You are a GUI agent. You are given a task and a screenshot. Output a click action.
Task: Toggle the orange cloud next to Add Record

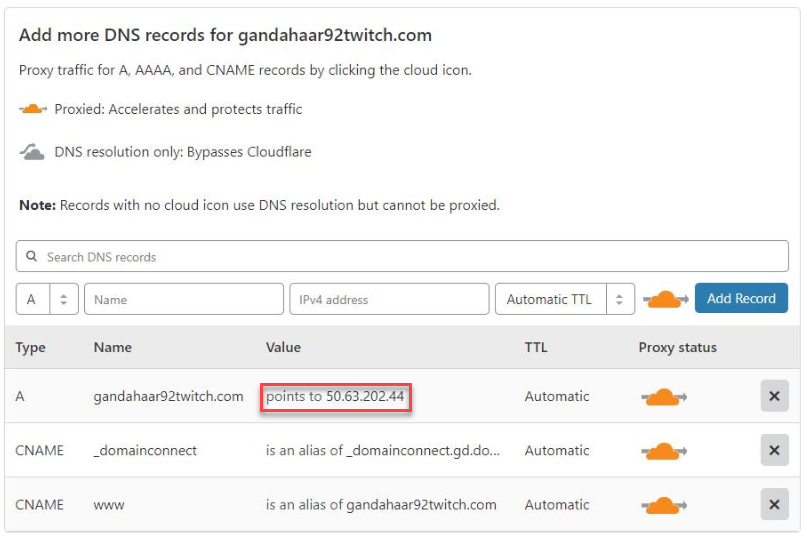pyautogui.click(x=665, y=299)
